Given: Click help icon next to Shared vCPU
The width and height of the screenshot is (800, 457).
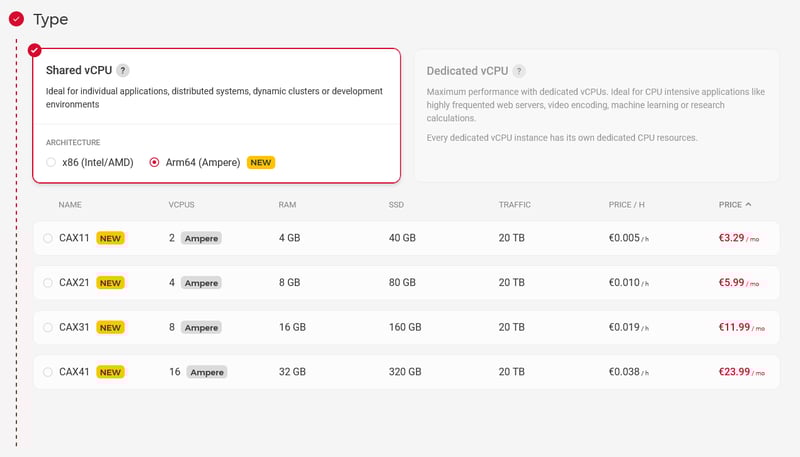Looking at the screenshot, I should click(x=123, y=70).
